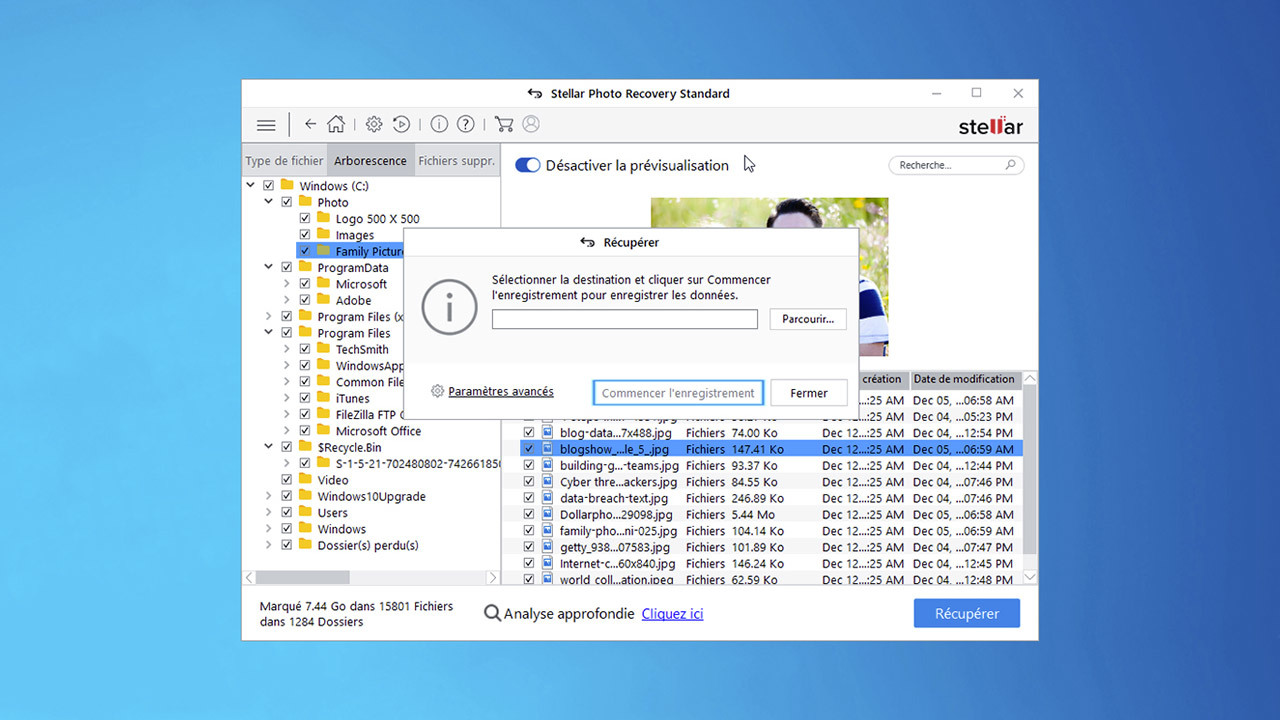
Task: Click the search magnifier icon
Action: (x=1010, y=165)
